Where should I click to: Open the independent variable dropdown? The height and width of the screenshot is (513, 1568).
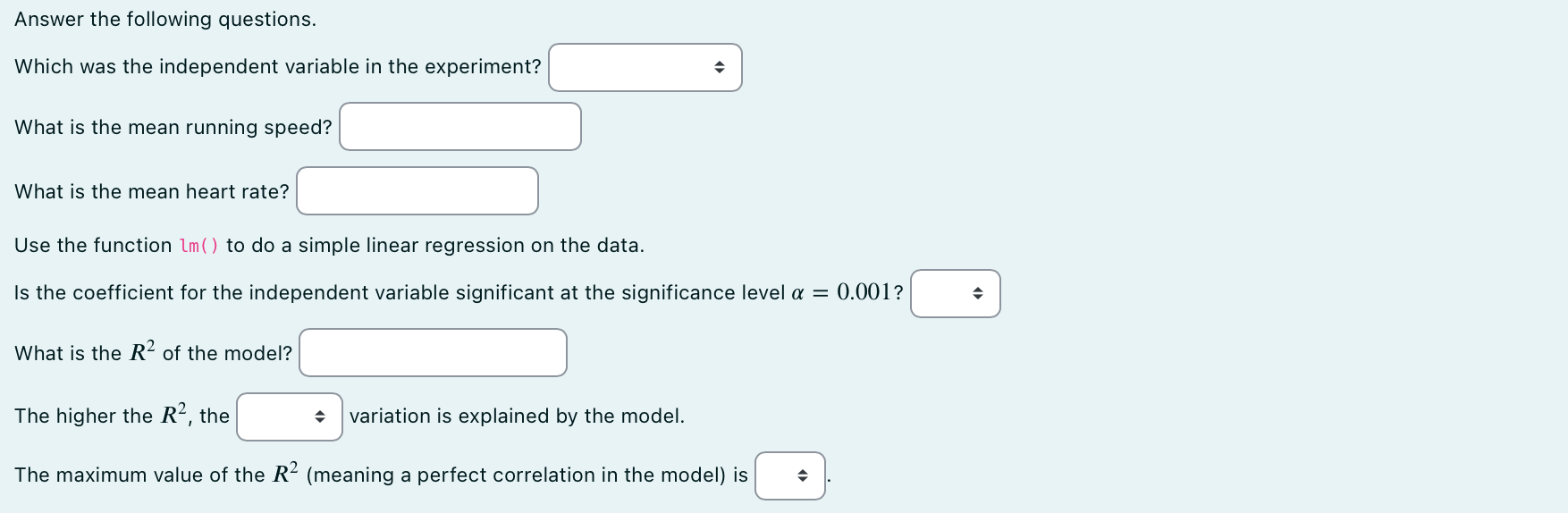click(645, 67)
